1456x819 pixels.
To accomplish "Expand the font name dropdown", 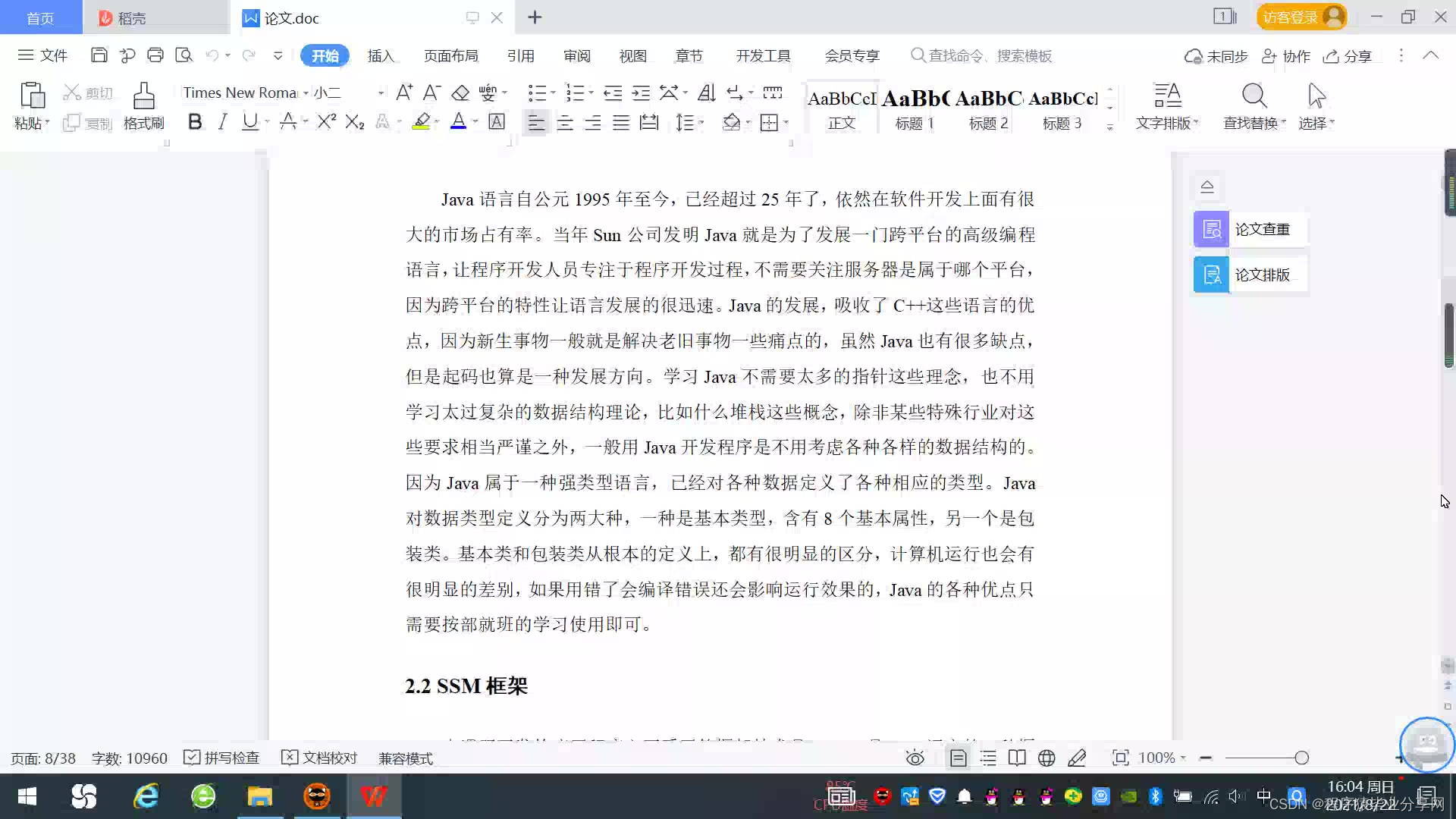I will [x=306, y=93].
